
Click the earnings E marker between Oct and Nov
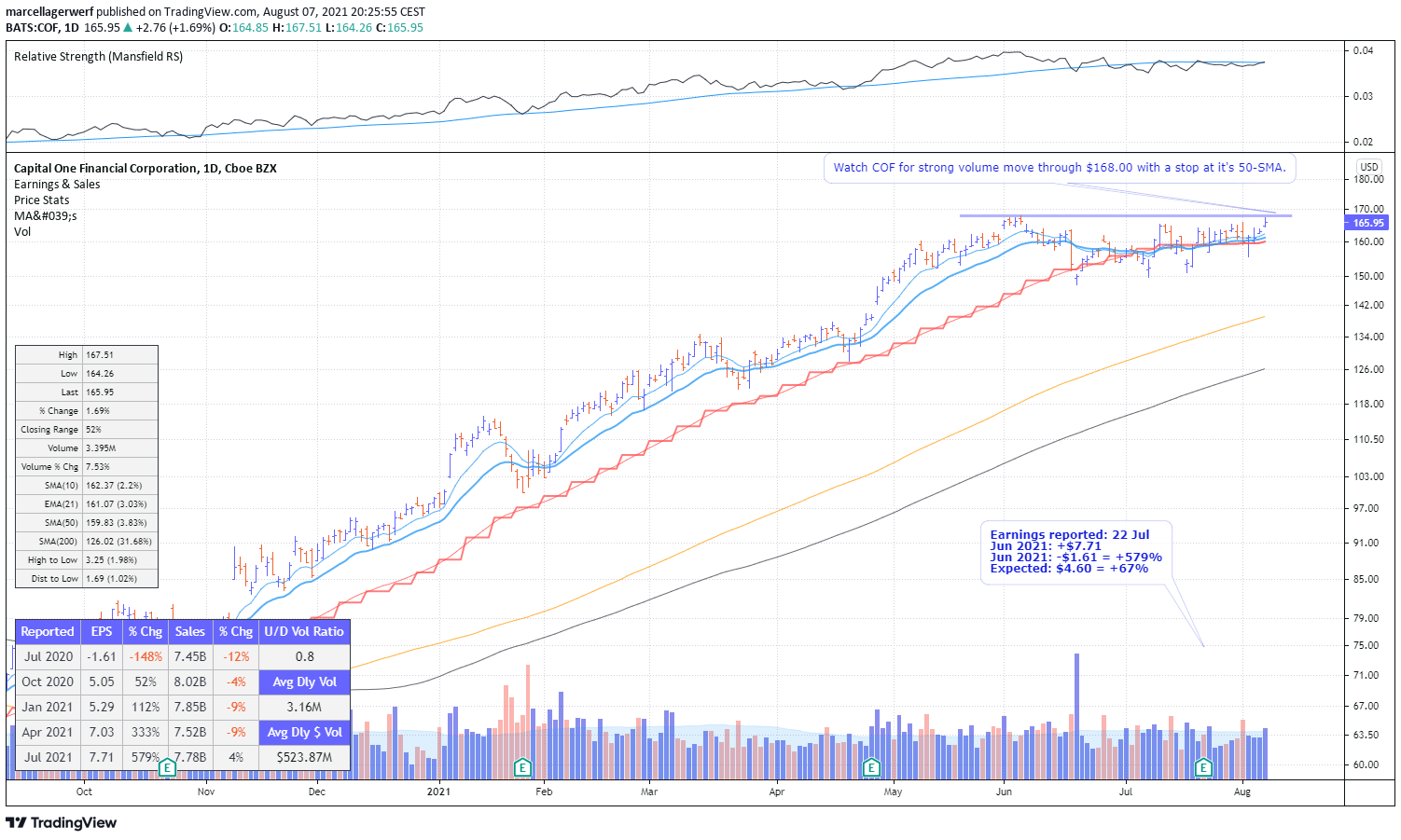[x=167, y=768]
